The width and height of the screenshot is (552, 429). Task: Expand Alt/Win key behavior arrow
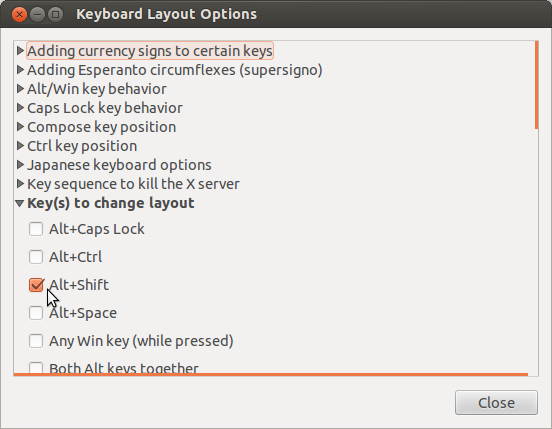(x=20, y=89)
